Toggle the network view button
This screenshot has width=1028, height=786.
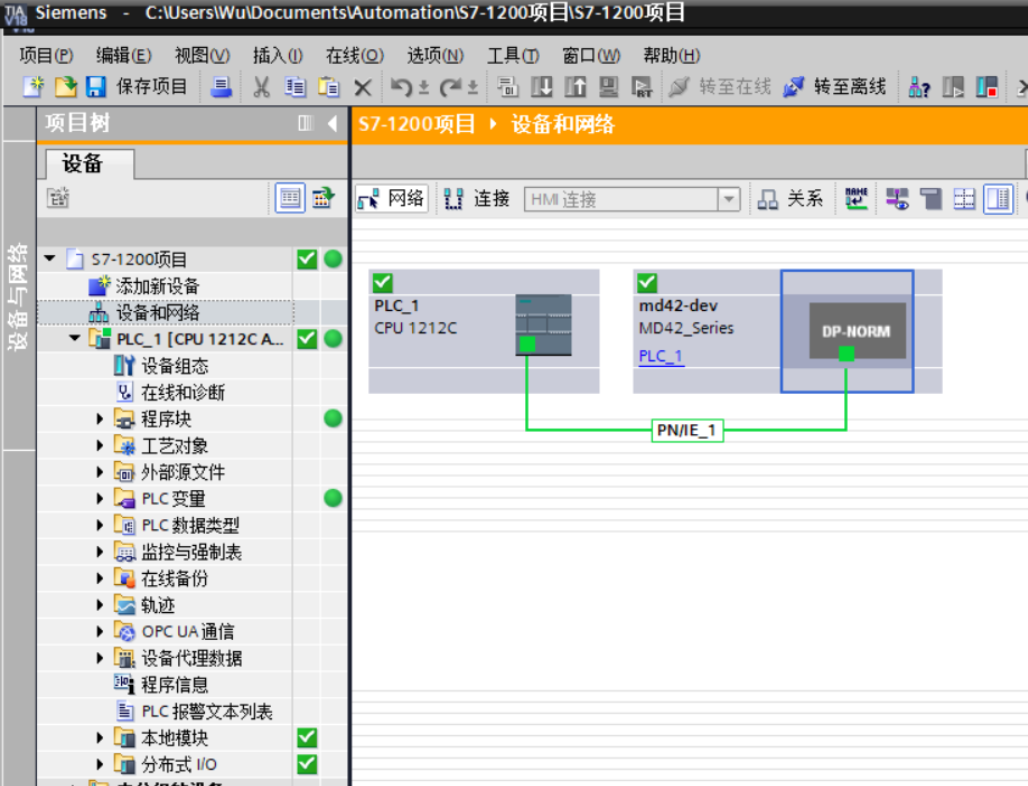pos(391,199)
